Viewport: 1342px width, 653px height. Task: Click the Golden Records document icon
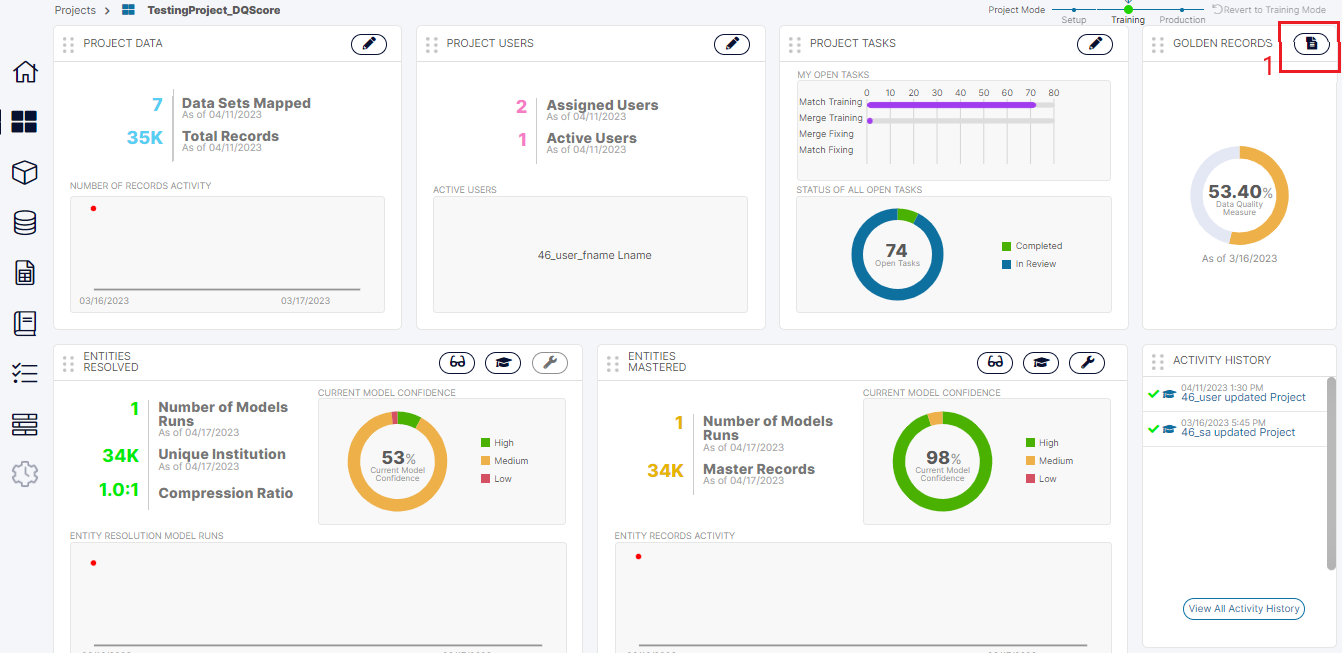click(x=1312, y=44)
